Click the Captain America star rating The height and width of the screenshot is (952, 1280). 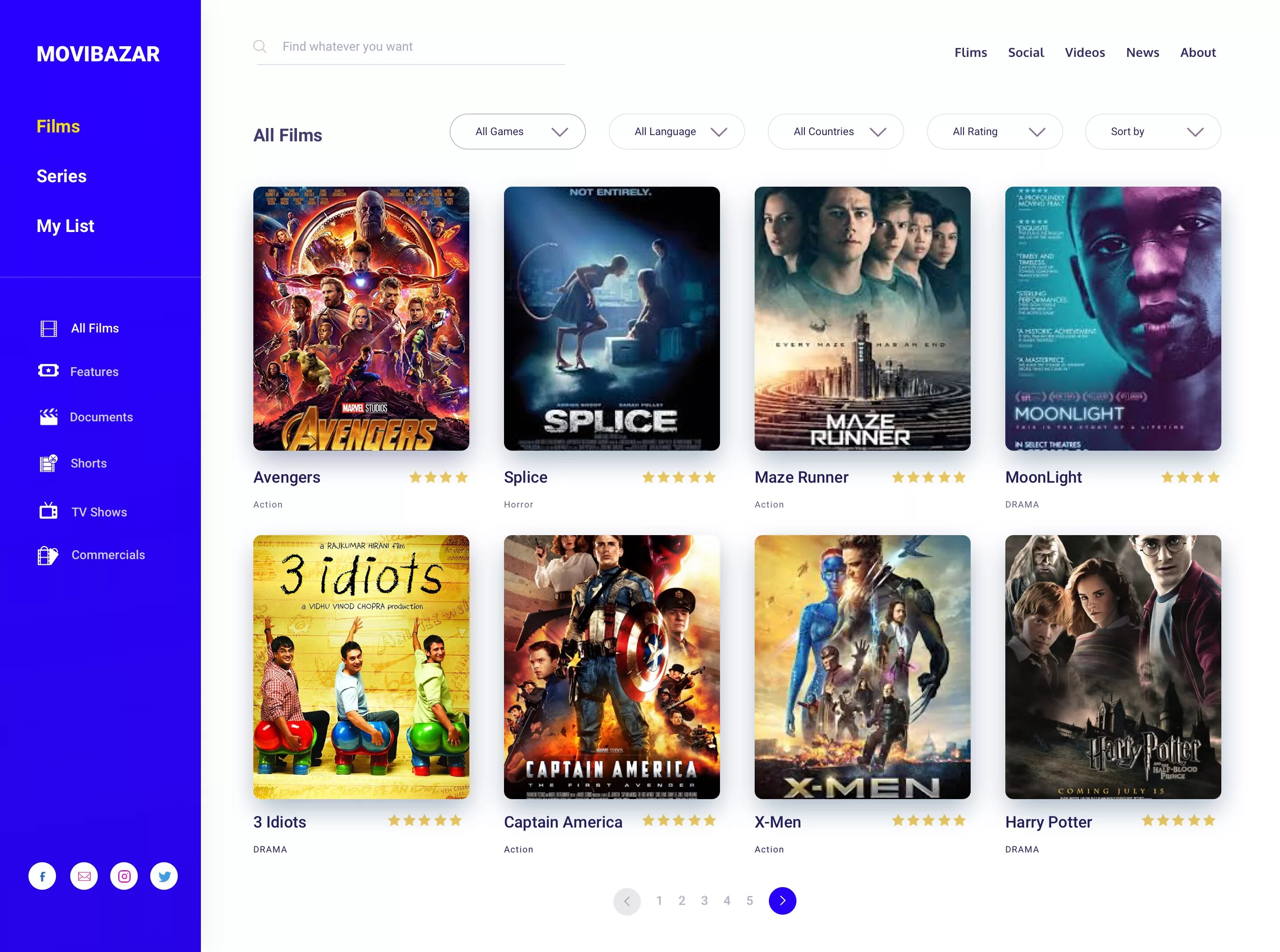pyautogui.click(x=679, y=820)
